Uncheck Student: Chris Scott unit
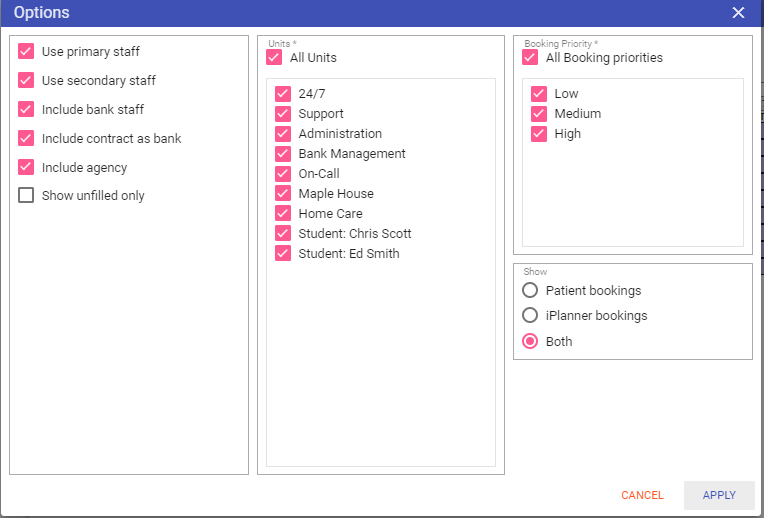This screenshot has height=518, width=764. (x=283, y=234)
